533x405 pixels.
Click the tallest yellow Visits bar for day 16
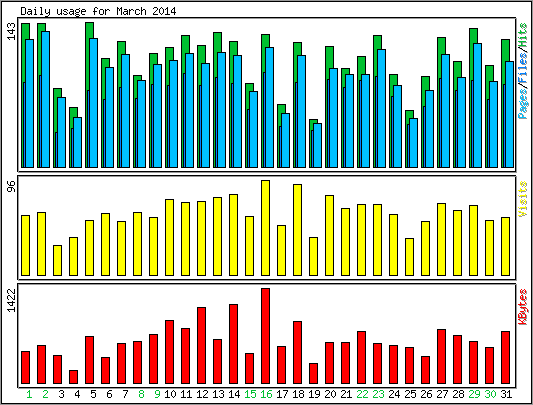coord(265,228)
